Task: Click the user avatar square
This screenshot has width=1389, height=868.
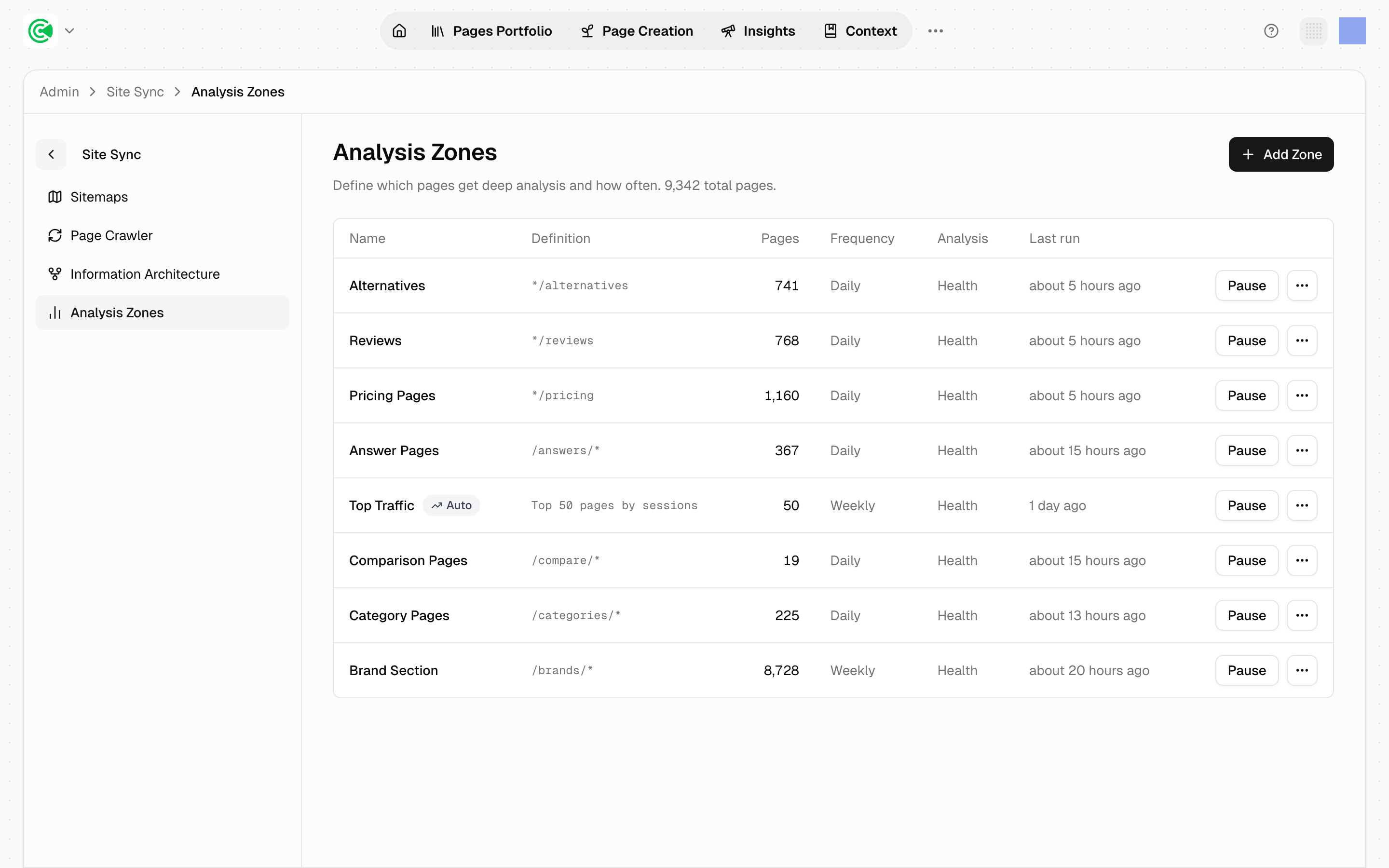Action: 1352,31
